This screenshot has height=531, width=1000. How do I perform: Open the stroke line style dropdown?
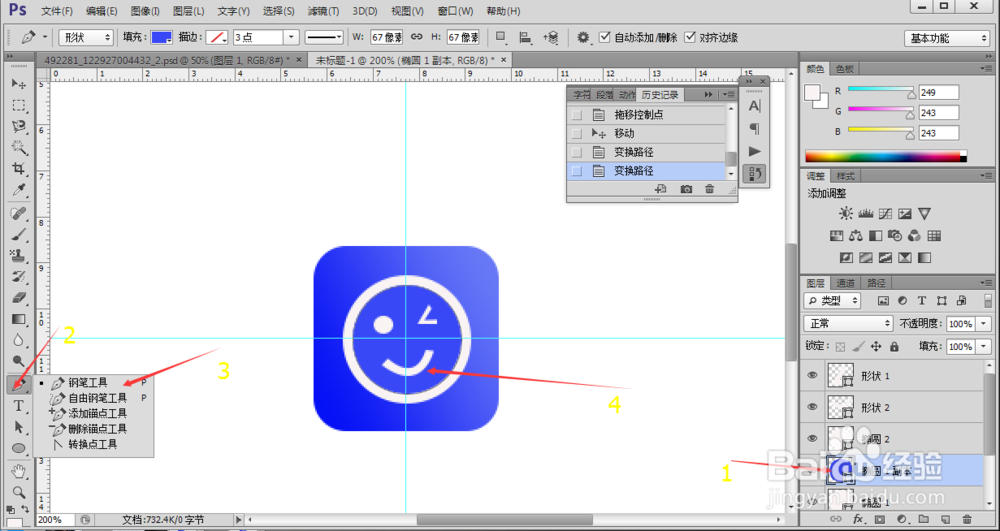click(x=324, y=37)
